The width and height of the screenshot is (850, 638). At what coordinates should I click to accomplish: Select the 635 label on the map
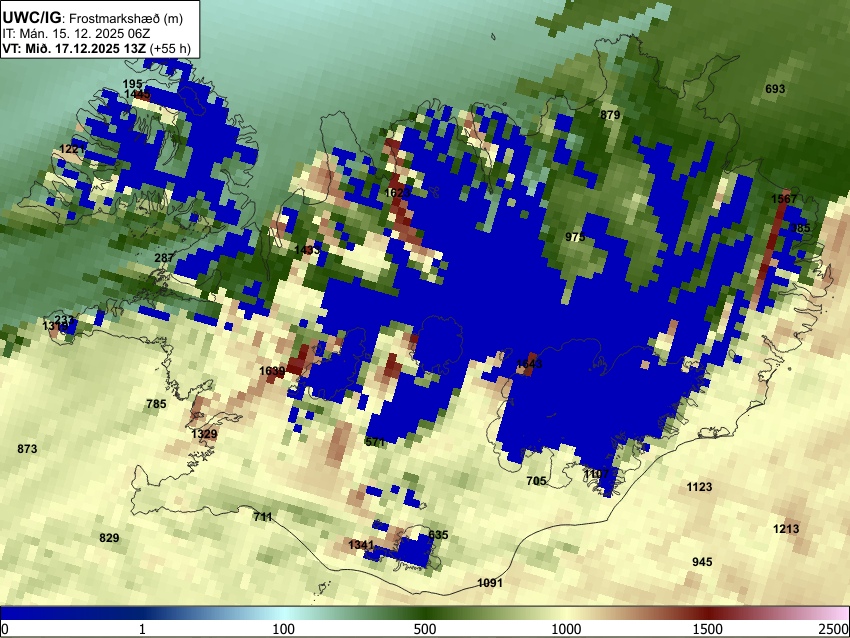[438, 535]
